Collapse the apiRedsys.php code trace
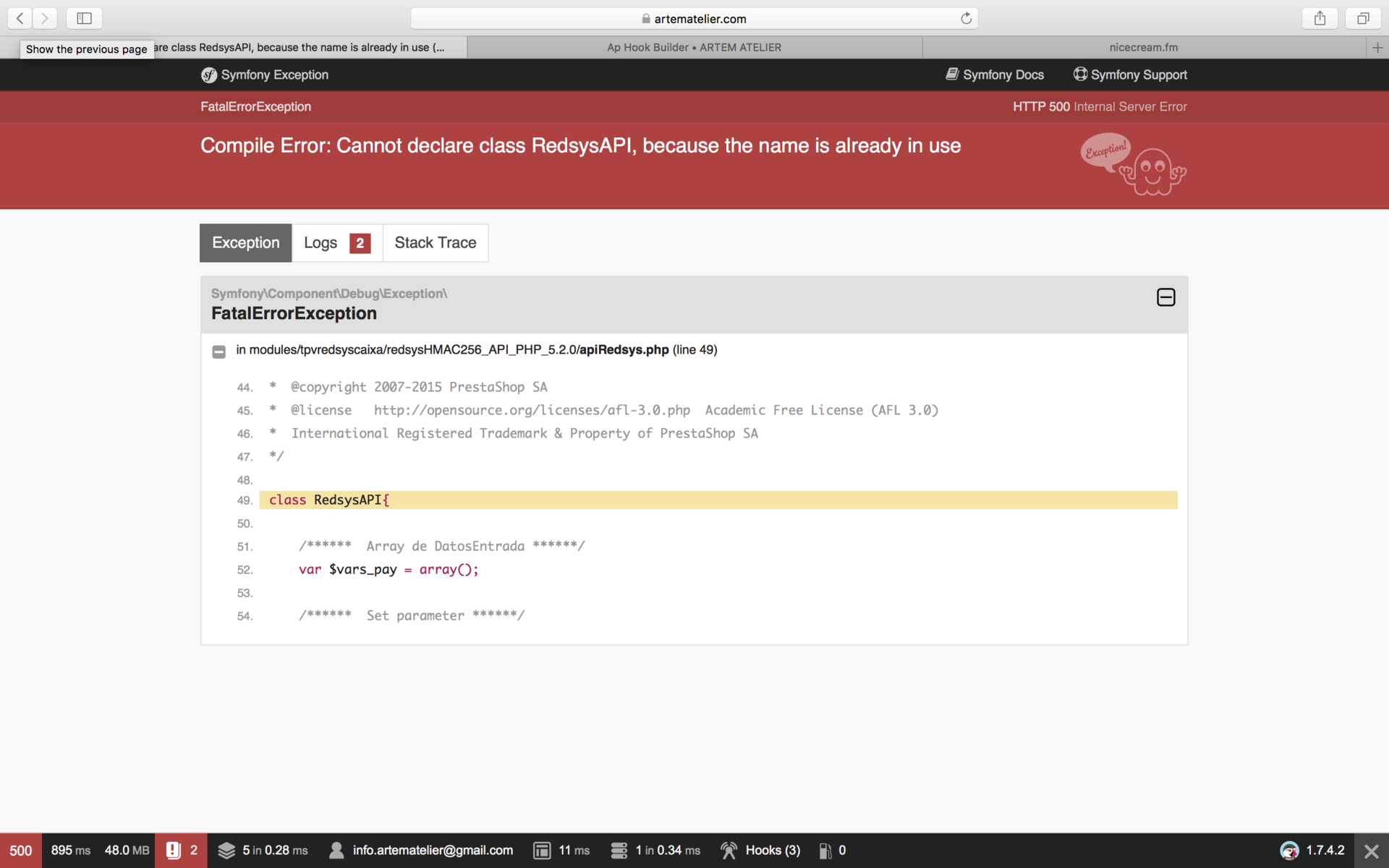This screenshot has width=1389, height=868. click(x=218, y=352)
